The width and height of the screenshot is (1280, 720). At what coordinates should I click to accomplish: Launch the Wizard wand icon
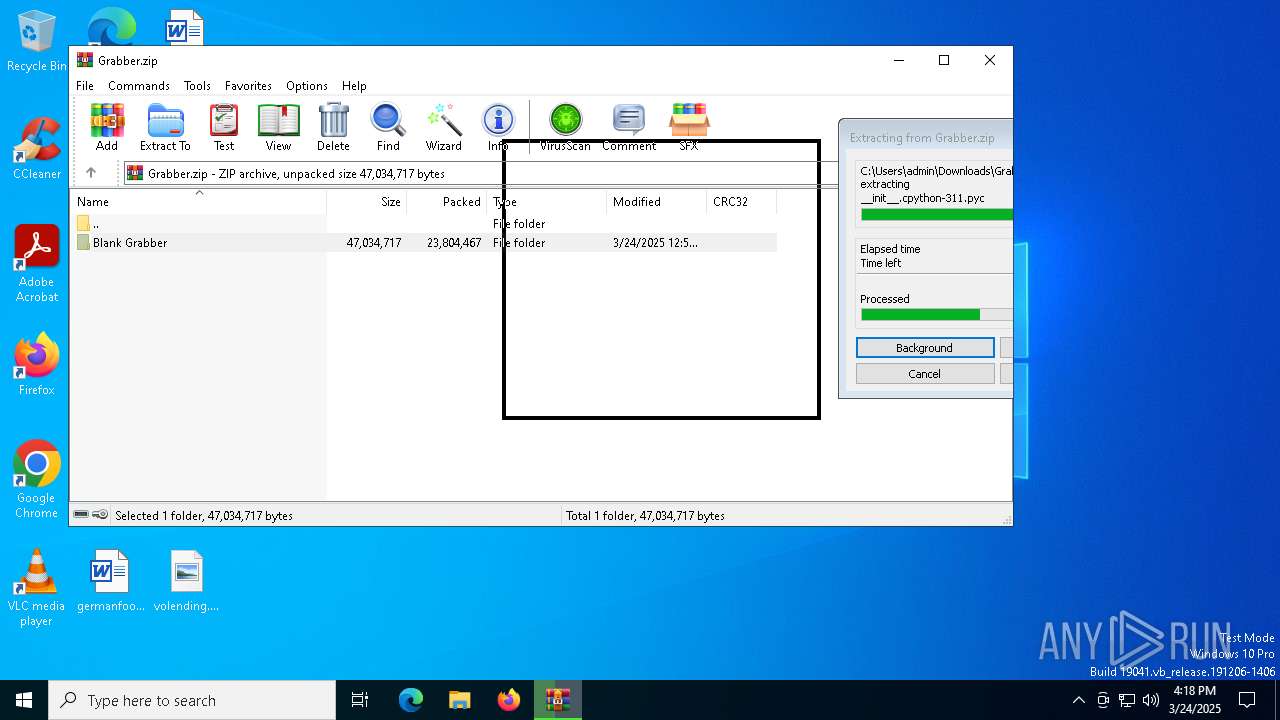click(x=443, y=127)
